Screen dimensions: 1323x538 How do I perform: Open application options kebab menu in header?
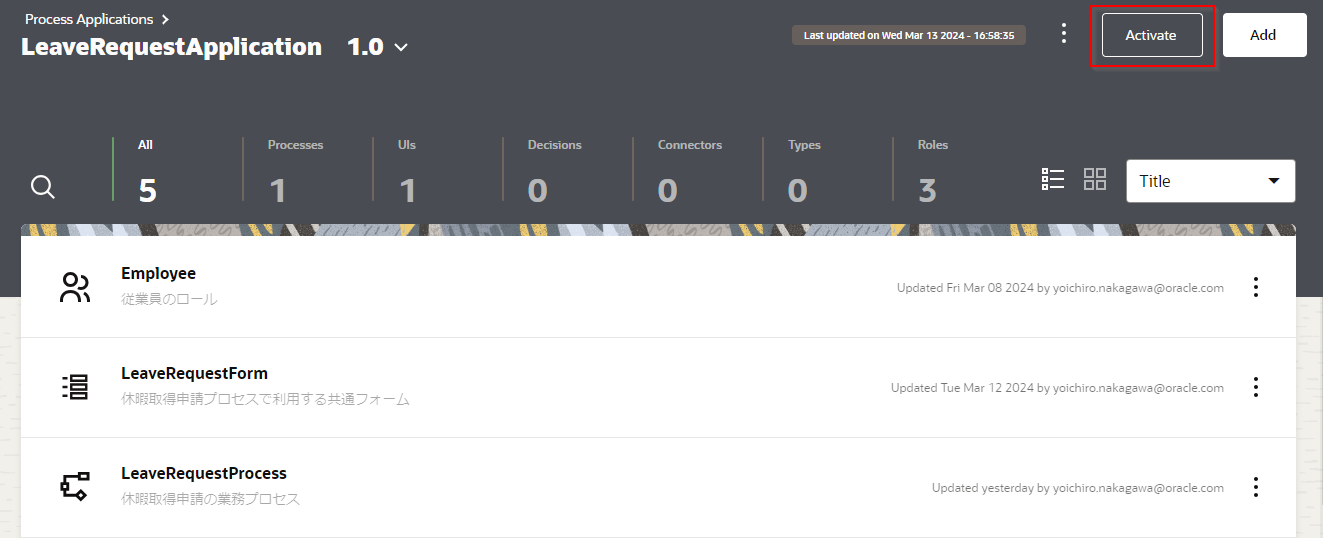(1064, 34)
